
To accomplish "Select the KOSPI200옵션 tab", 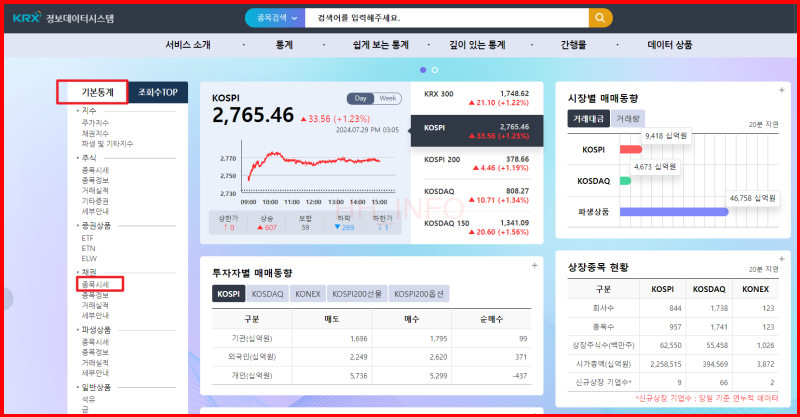I will click(419, 294).
